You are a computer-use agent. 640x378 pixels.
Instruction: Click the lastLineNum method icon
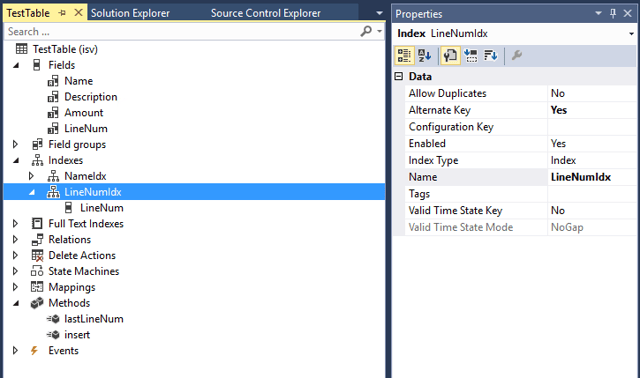(53, 319)
